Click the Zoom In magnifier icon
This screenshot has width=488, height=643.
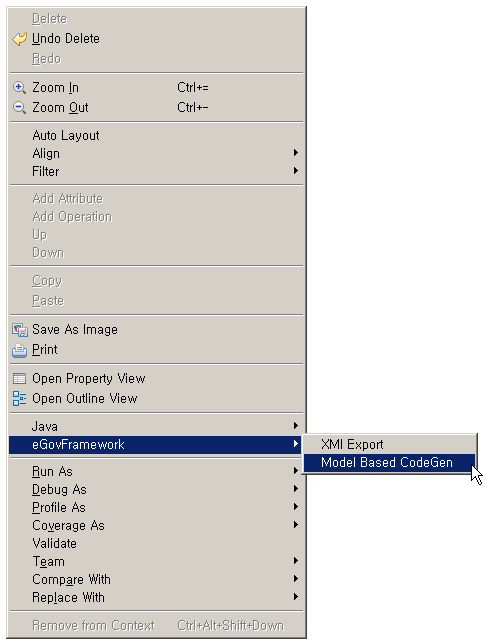click(x=19, y=87)
